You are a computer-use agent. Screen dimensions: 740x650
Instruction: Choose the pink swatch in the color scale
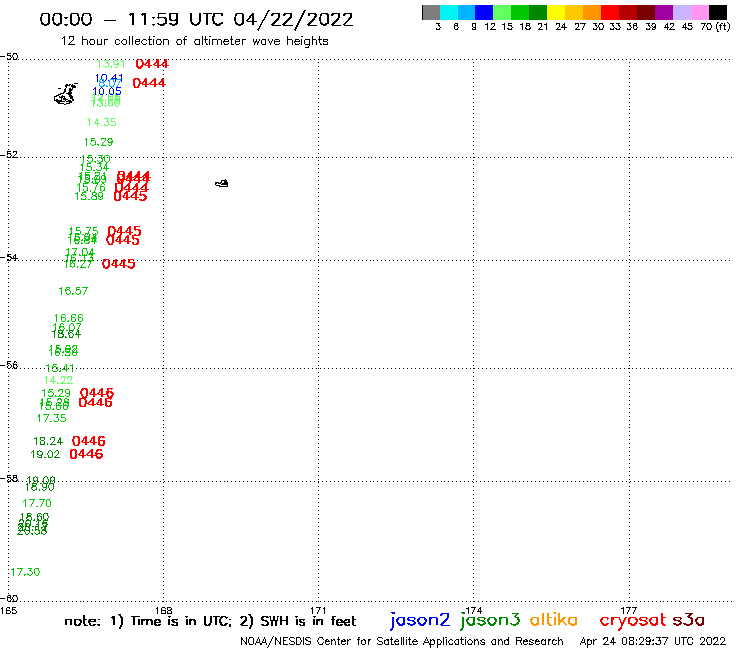700,12
